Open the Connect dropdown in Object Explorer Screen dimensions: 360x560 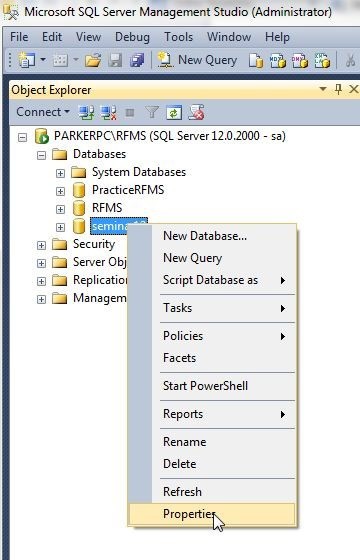pyautogui.click(x=43, y=112)
